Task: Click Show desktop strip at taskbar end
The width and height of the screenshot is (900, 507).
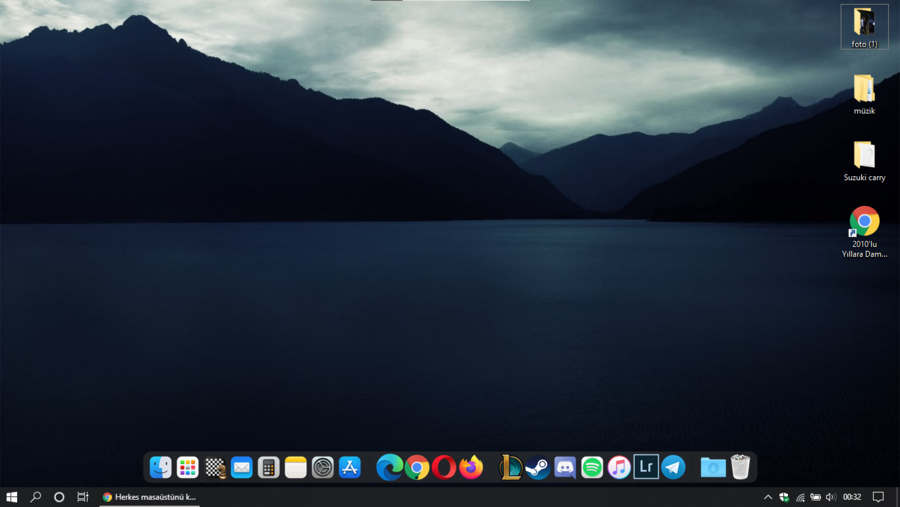Action: point(897,497)
